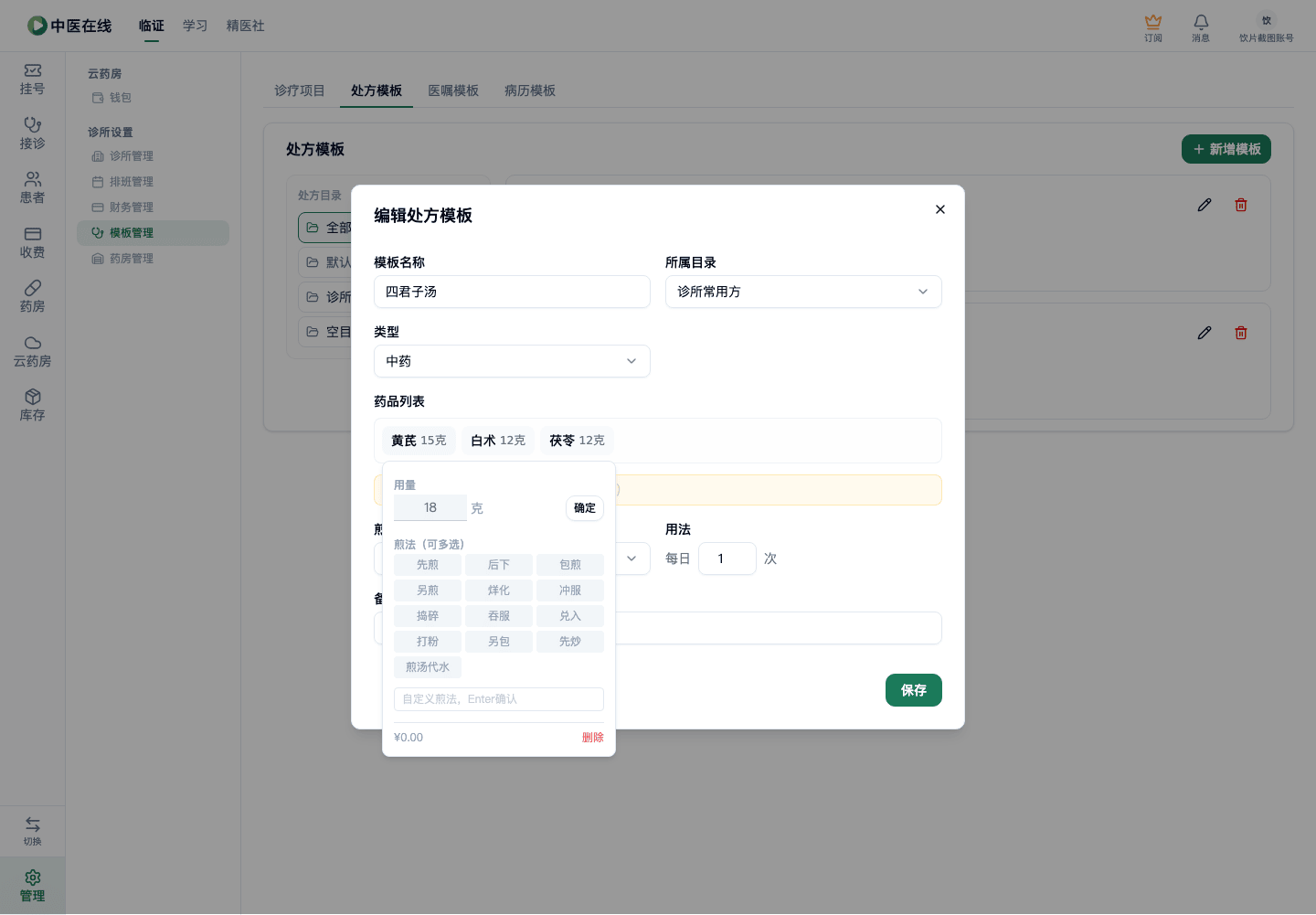
Task: Open 药房管理 in settings list
Action: [x=153, y=259]
